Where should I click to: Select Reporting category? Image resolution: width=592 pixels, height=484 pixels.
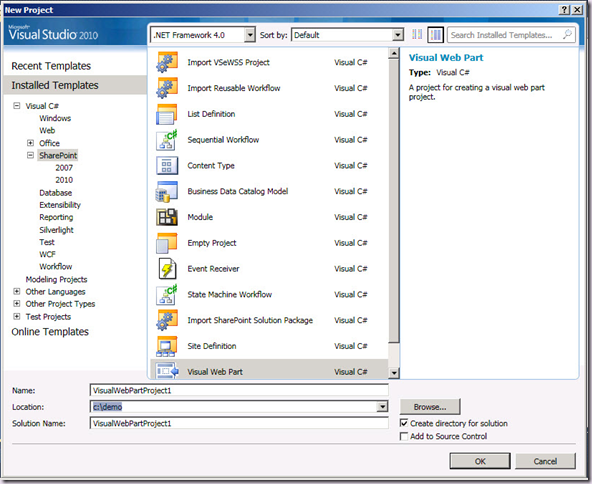(56, 217)
